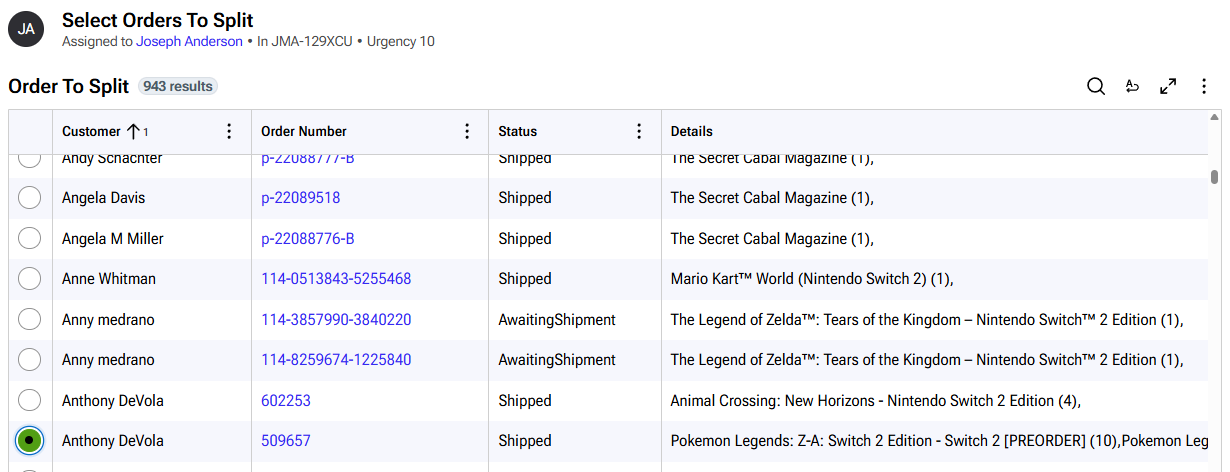The width and height of the screenshot is (1230, 472).
Task: Toggle Customer column sort arrow
Action: [132, 131]
